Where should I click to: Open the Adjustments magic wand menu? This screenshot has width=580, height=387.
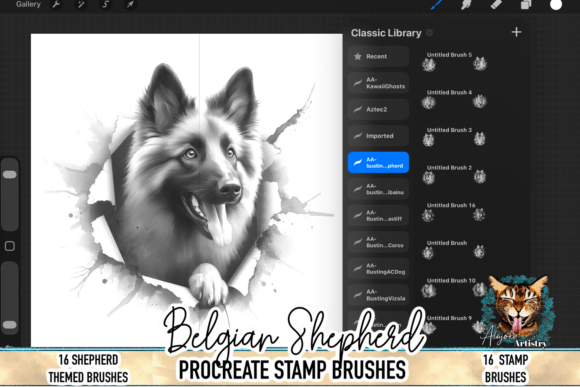[x=81, y=4]
